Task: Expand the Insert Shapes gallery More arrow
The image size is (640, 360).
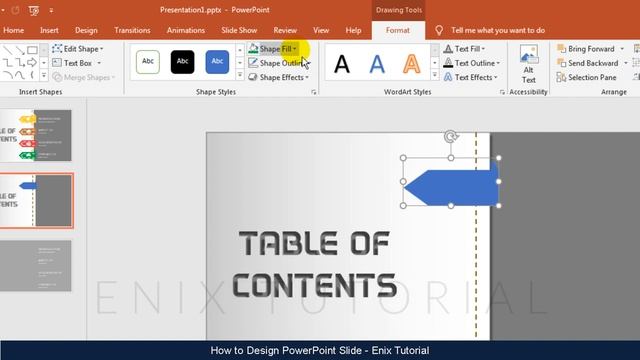Action: point(44,76)
